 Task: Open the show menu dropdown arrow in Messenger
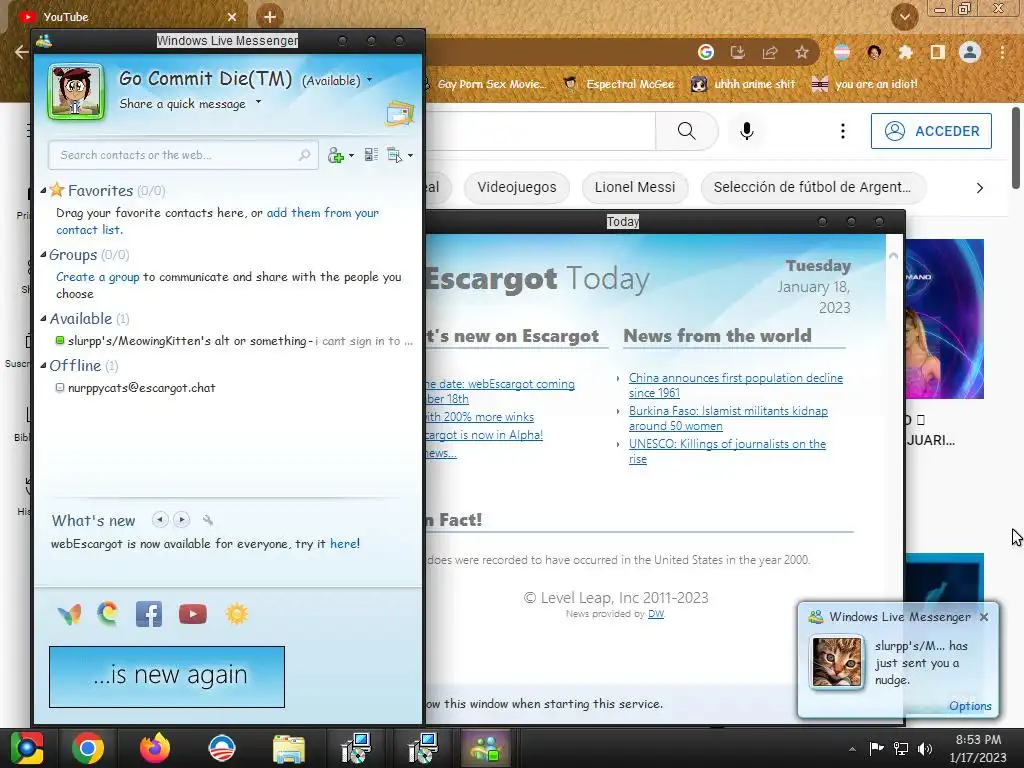tap(410, 155)
